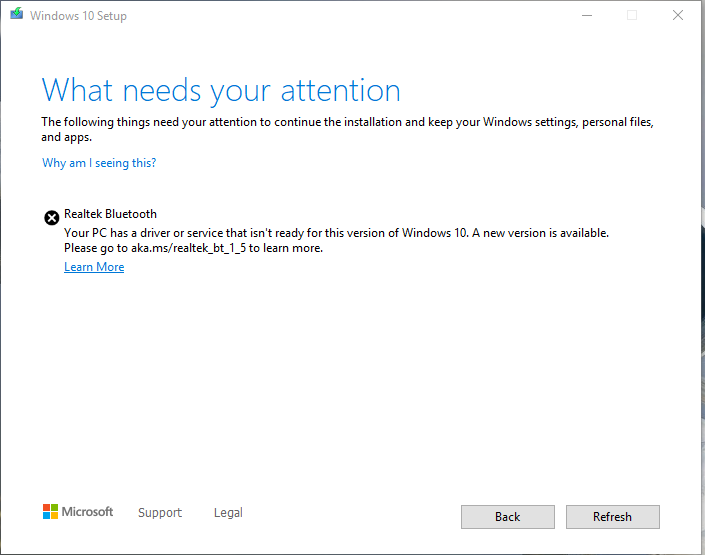Click the line 'Your PC has a driver or service'

coord(336,233)
